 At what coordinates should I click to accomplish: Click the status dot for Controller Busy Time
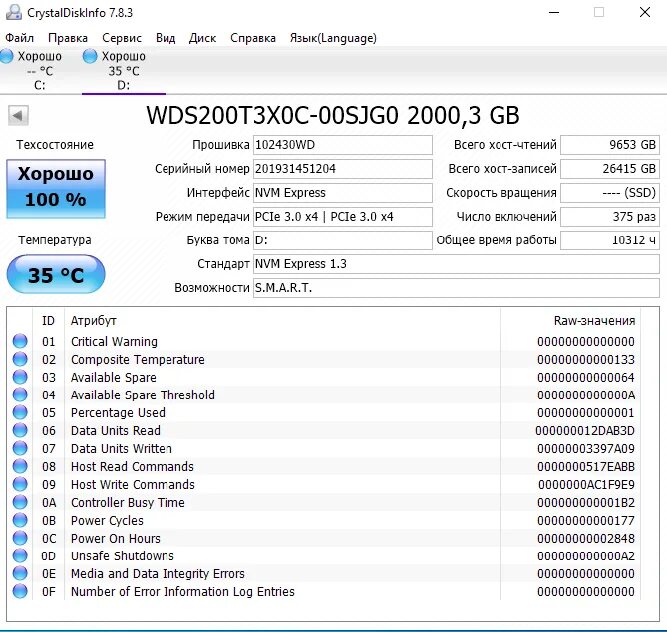(20, 502)
